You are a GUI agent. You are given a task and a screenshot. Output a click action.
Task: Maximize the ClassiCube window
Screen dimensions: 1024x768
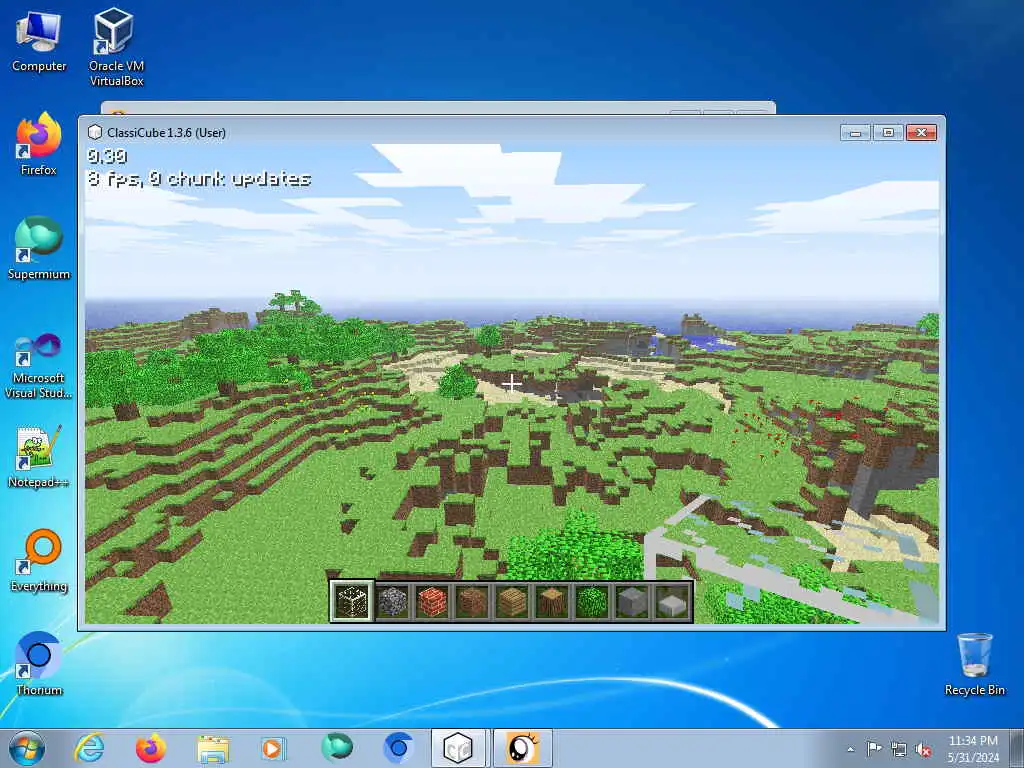click(888, 133)
